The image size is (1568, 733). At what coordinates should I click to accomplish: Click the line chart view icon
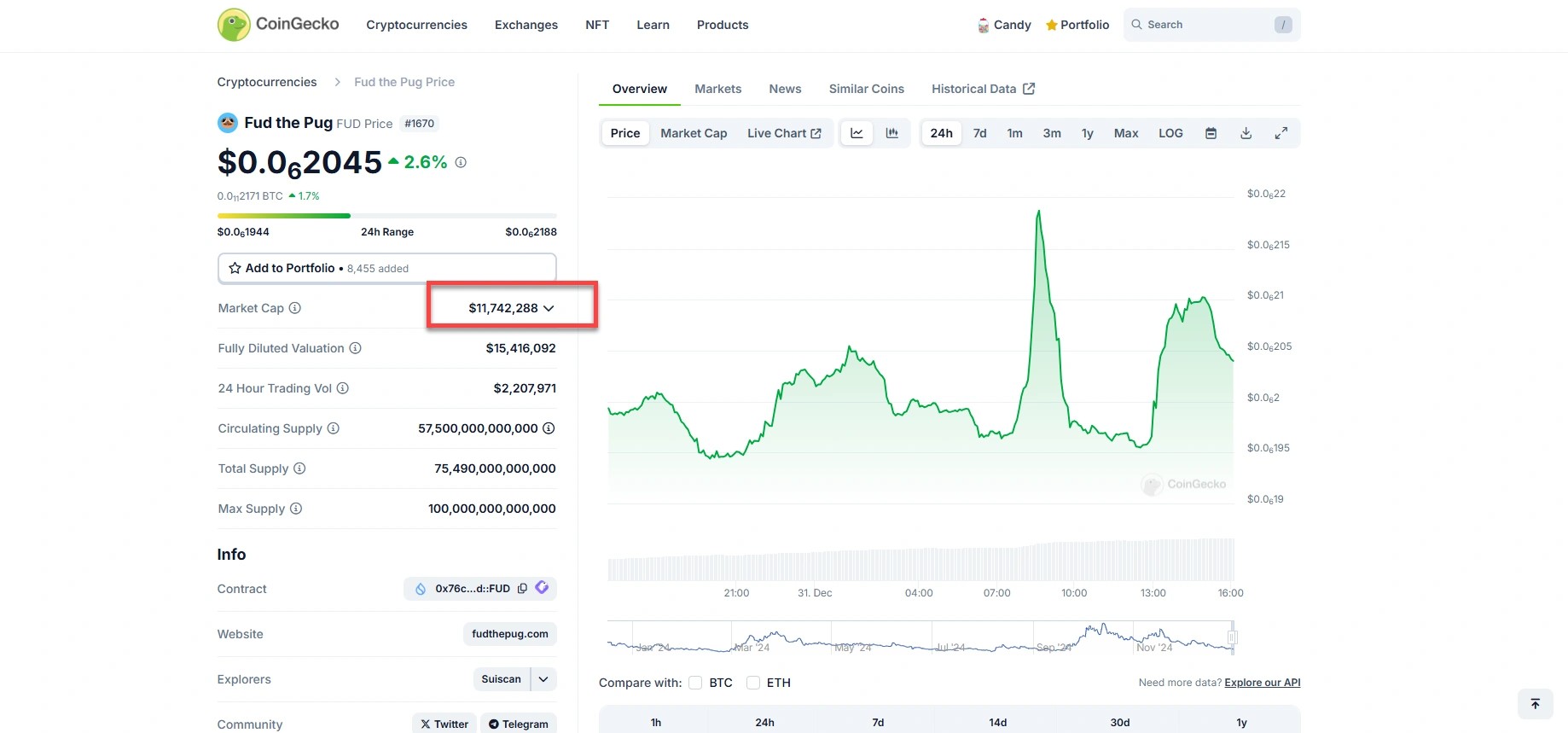coord(857,133)
